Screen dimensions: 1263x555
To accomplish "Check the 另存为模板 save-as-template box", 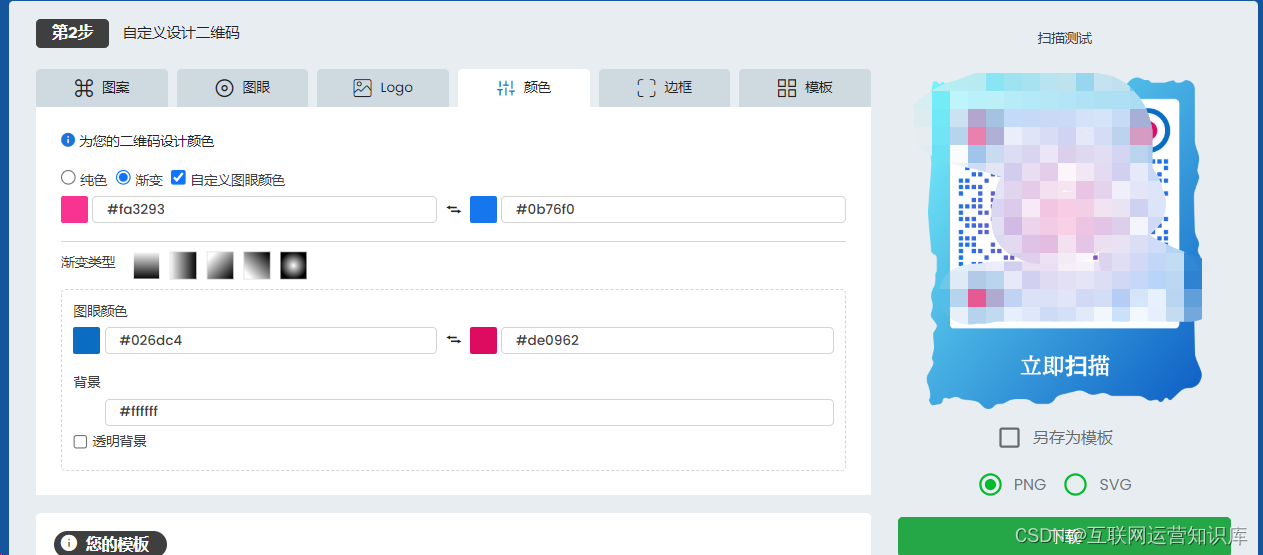I will tap(1010, 438).
